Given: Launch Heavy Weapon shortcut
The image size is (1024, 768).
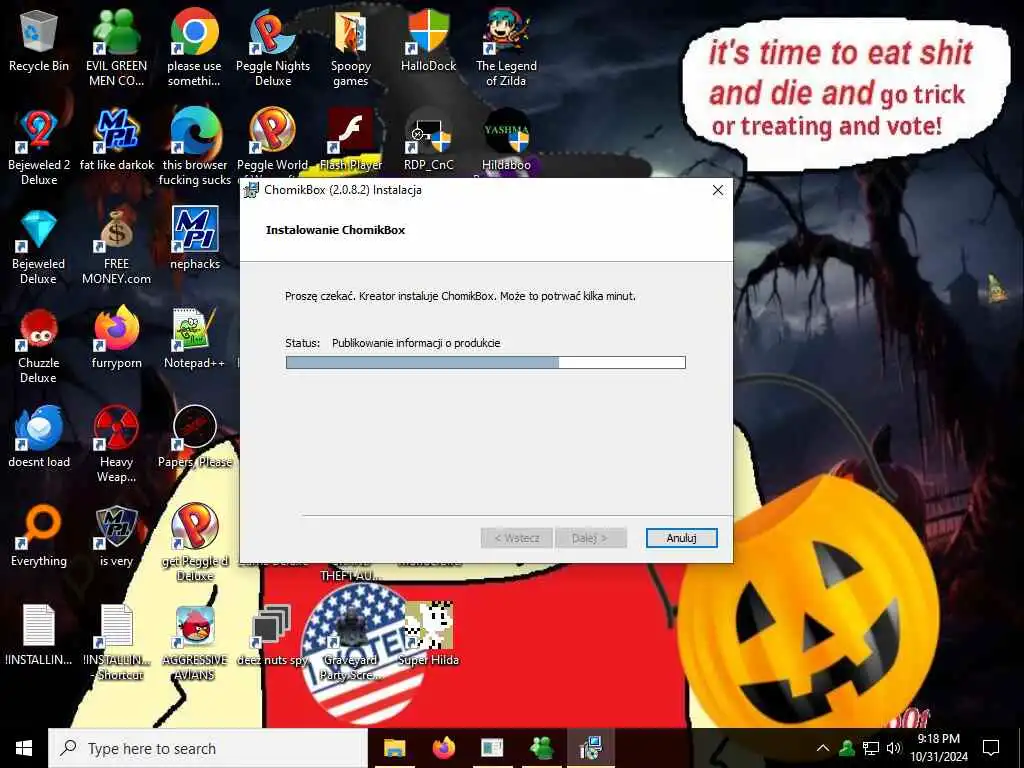Looking at the screenshot, I should tap(116, 444).
